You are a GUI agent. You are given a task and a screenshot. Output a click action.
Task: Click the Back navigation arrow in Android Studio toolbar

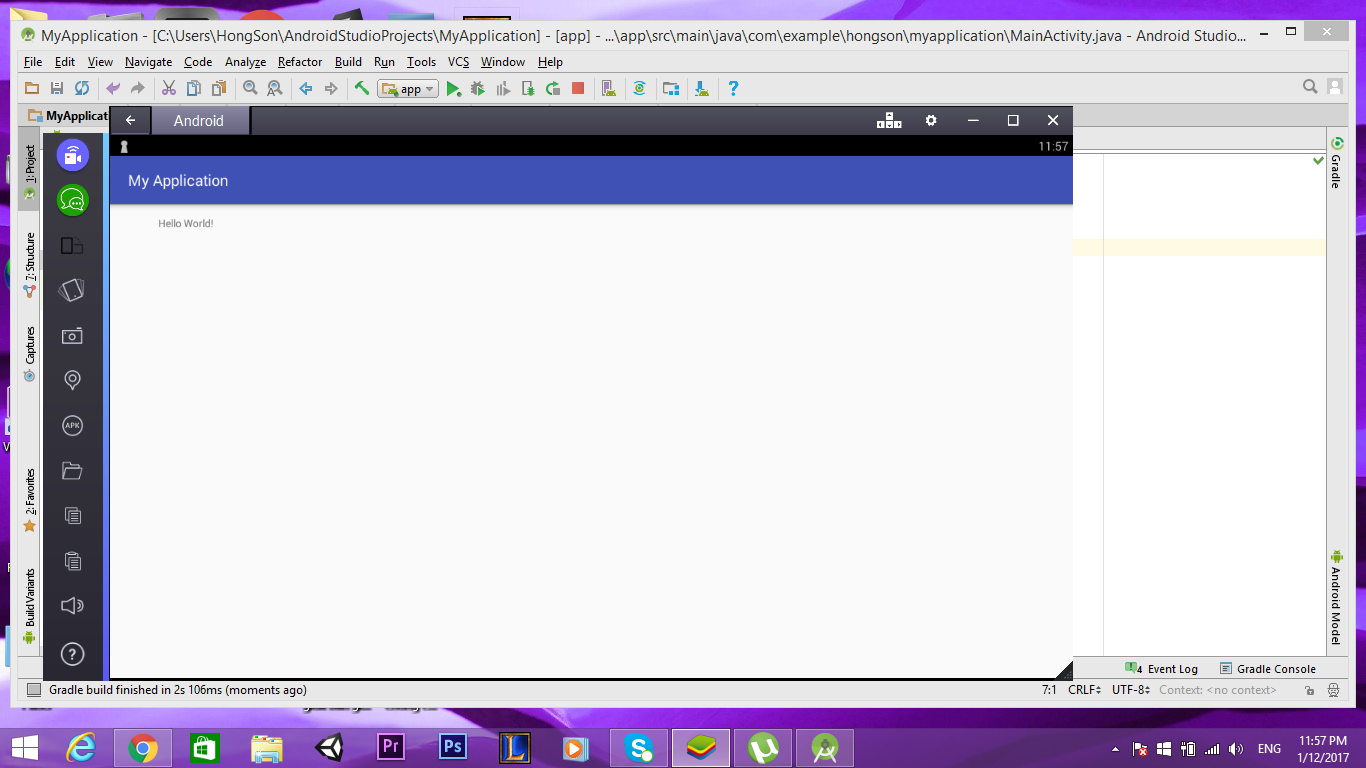coord(306,88)
